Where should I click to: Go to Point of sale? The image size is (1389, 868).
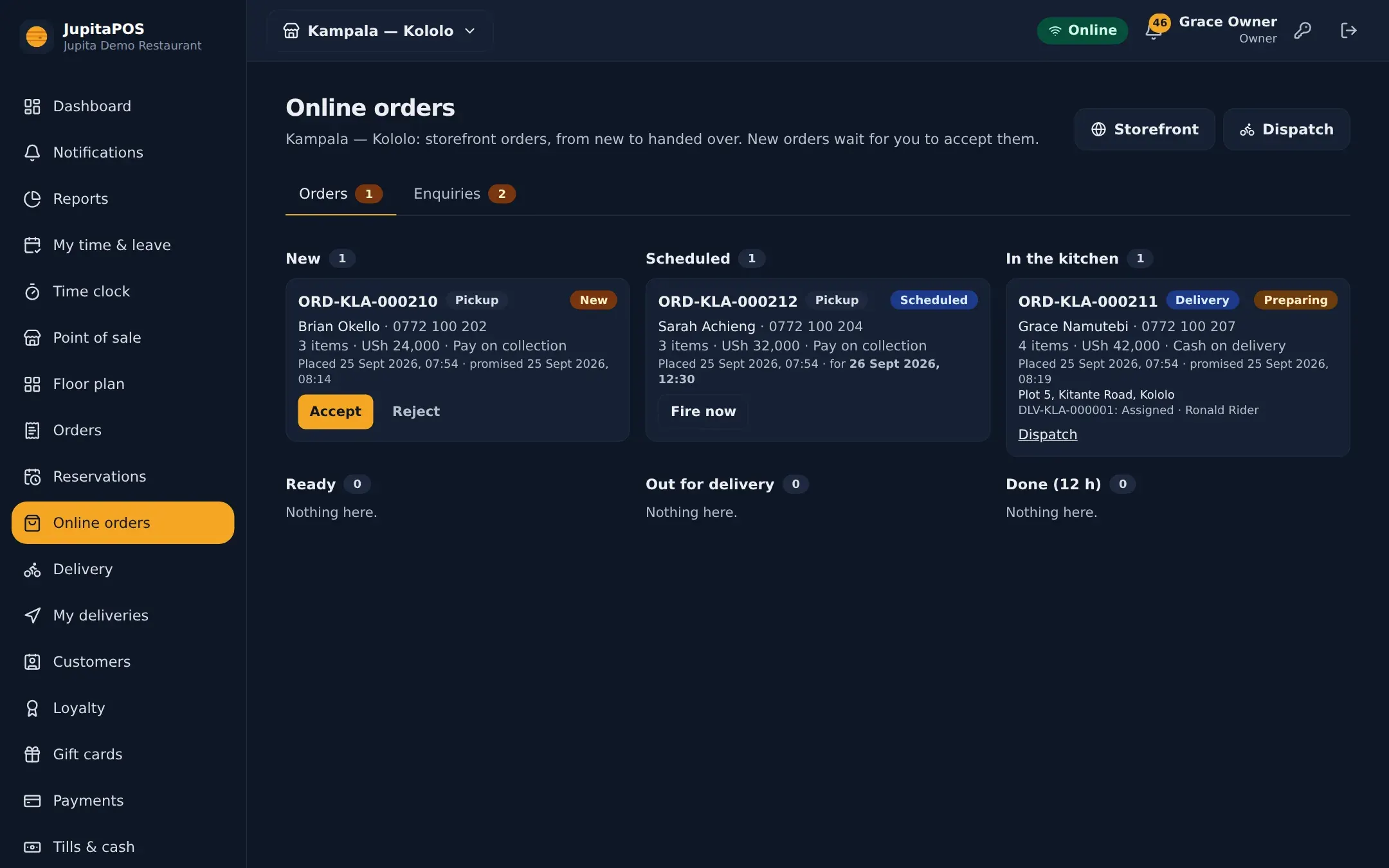pos(123,338)
